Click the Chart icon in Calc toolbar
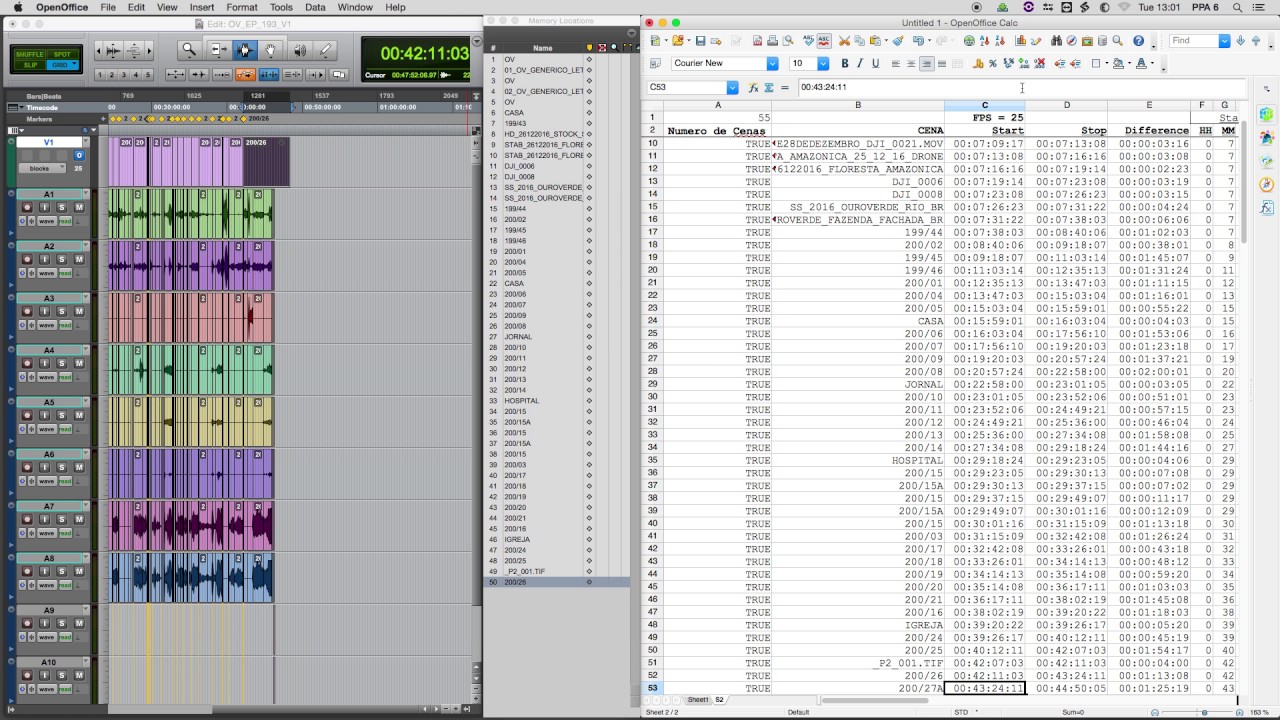 click(1021, 41)
